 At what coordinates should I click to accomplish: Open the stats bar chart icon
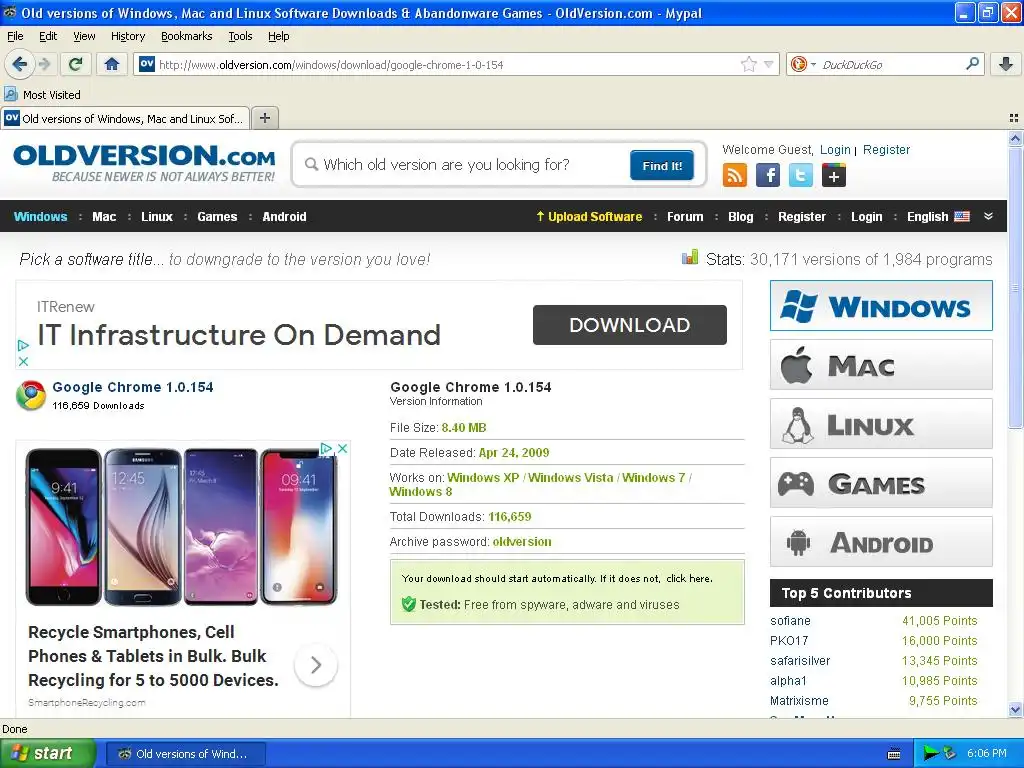690,258
